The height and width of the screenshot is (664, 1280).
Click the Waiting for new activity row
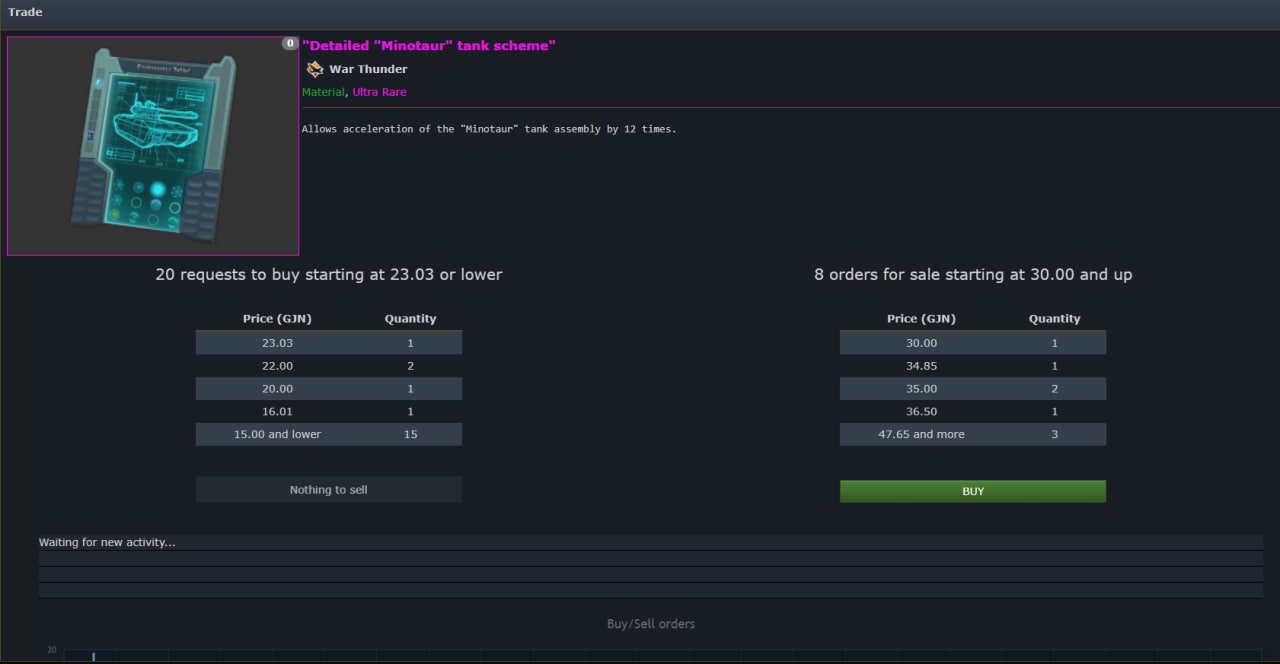click(x=651, y=542)
